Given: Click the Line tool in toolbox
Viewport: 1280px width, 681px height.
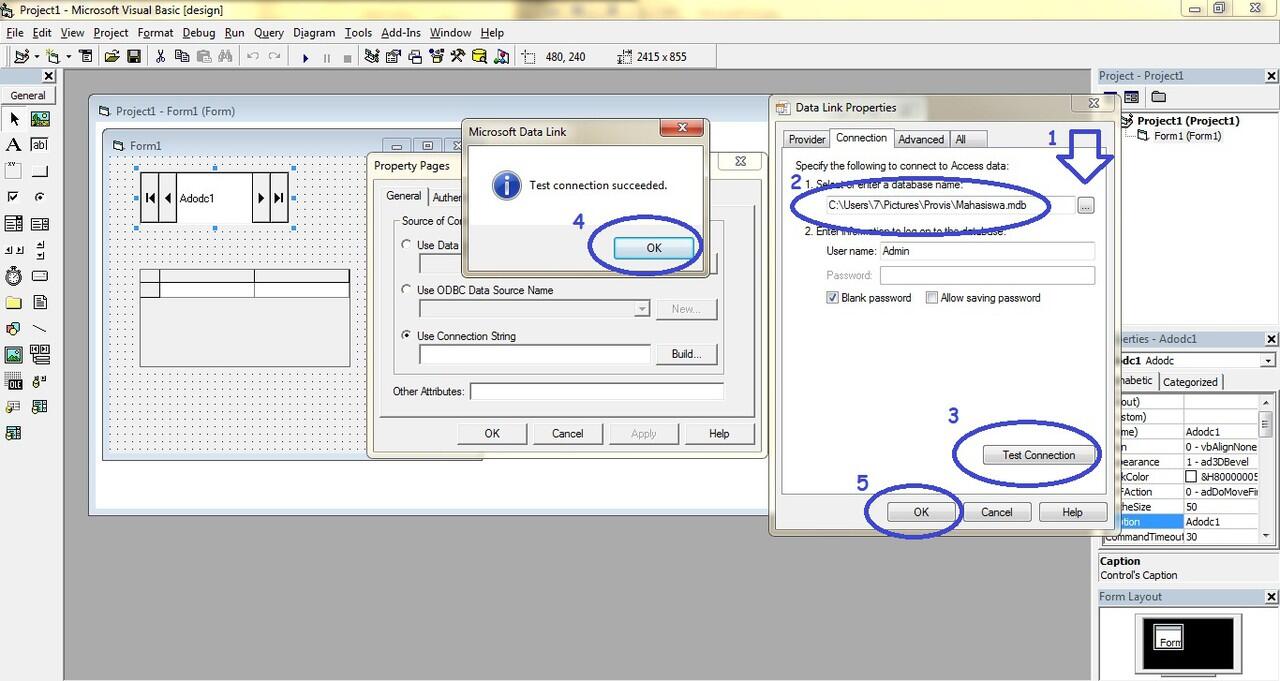Looking at the screenshot, I should [x=40, y=328].
